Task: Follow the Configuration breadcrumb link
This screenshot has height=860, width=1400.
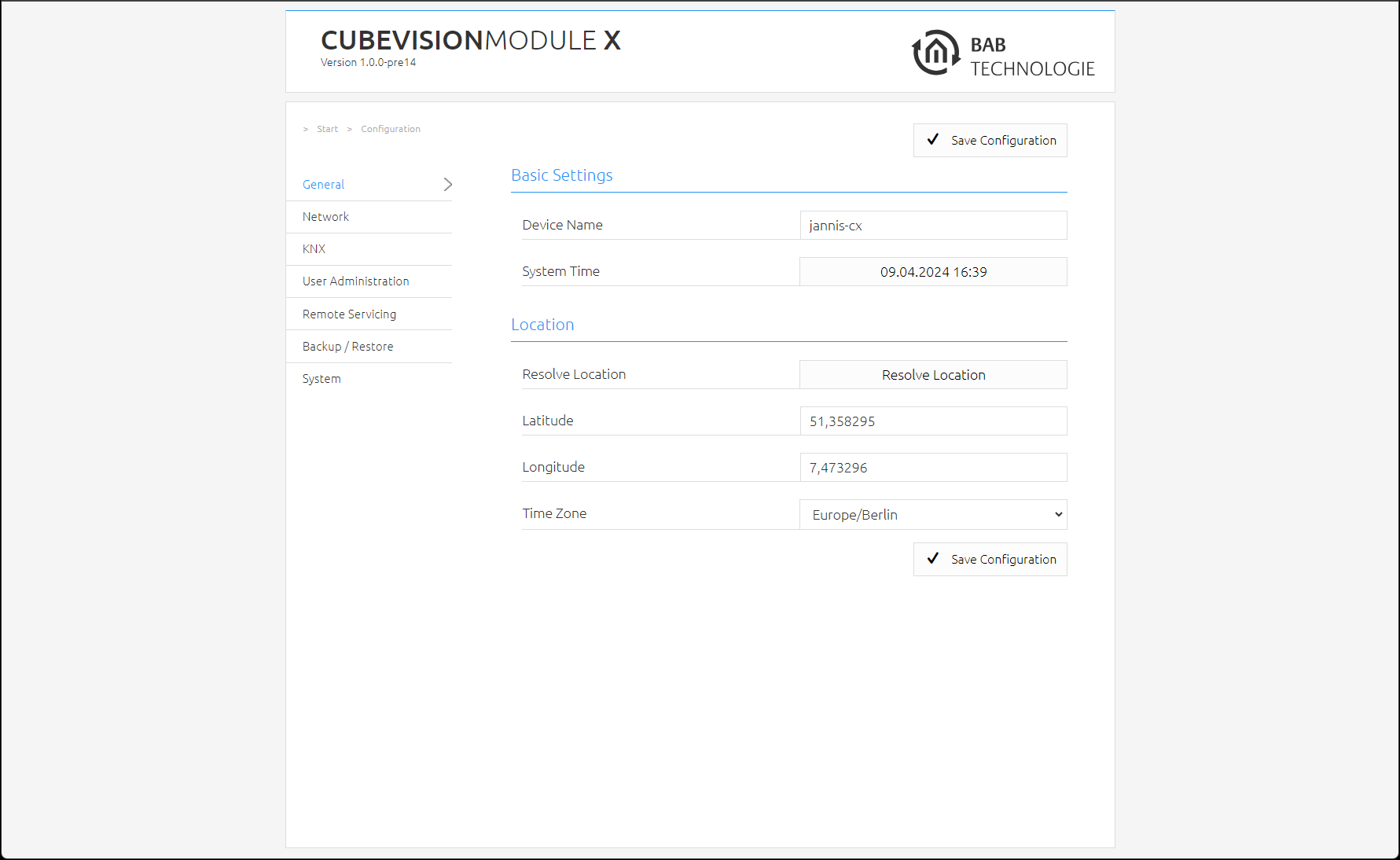Action: (x=391, y=129)
